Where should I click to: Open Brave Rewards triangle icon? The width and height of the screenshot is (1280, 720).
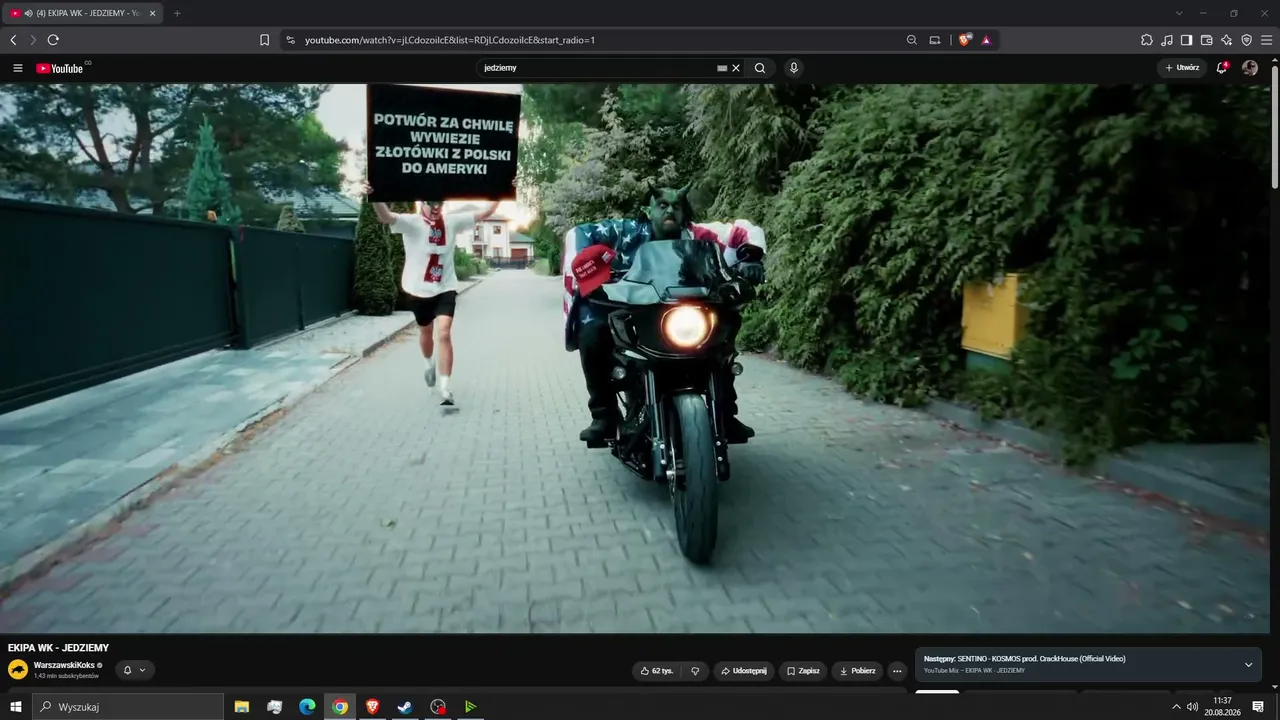coord(986,40)
